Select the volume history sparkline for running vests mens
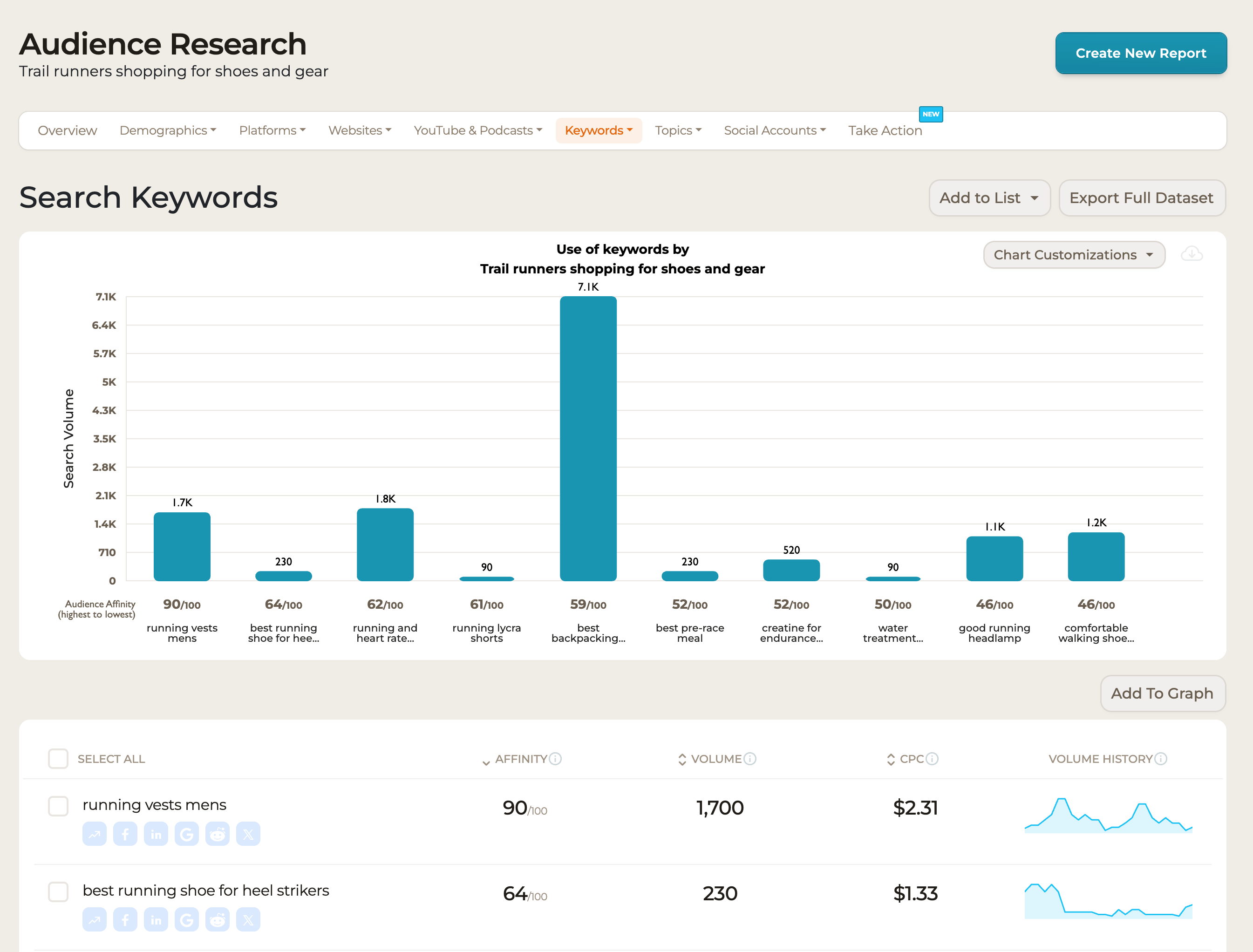 pos(1107,816)
